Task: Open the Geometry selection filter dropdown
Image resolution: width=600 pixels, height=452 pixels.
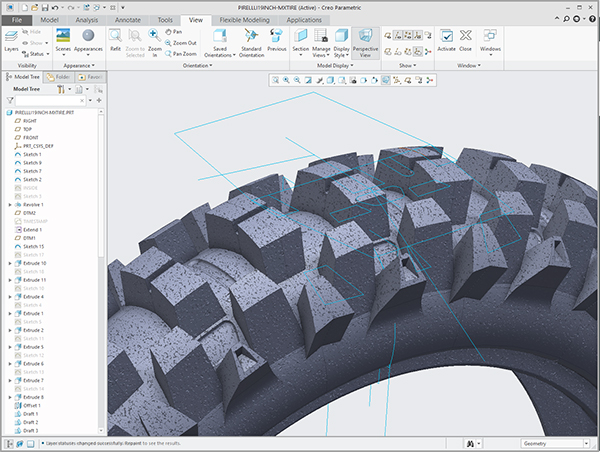Action: point(586,444)
